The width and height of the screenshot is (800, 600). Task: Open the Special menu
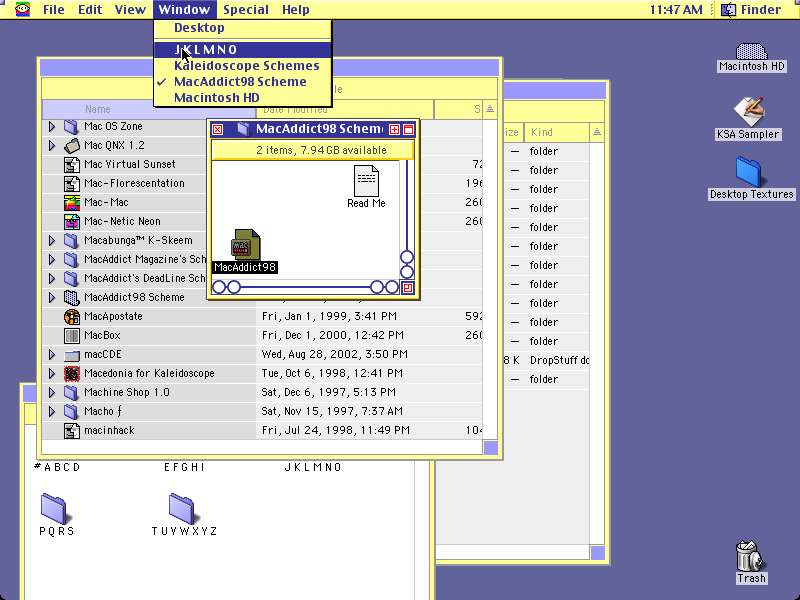246,10
